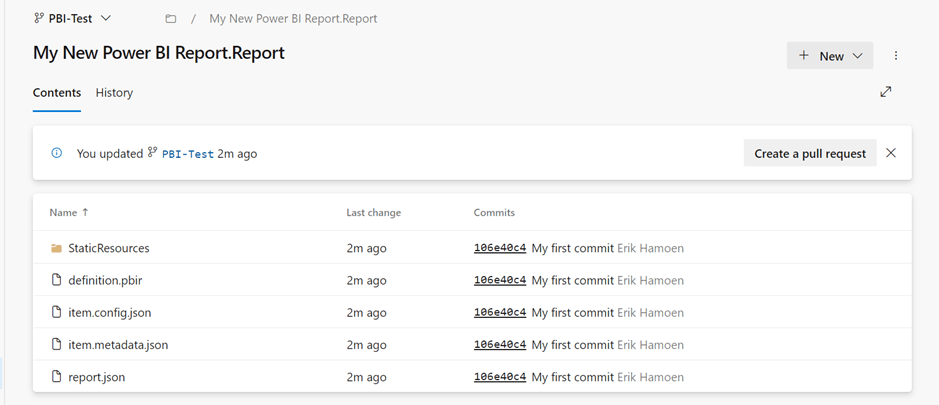Click the repository root folder breadcrumb icon
This screenshot has width=939, height=405.
tap(171, 19)
